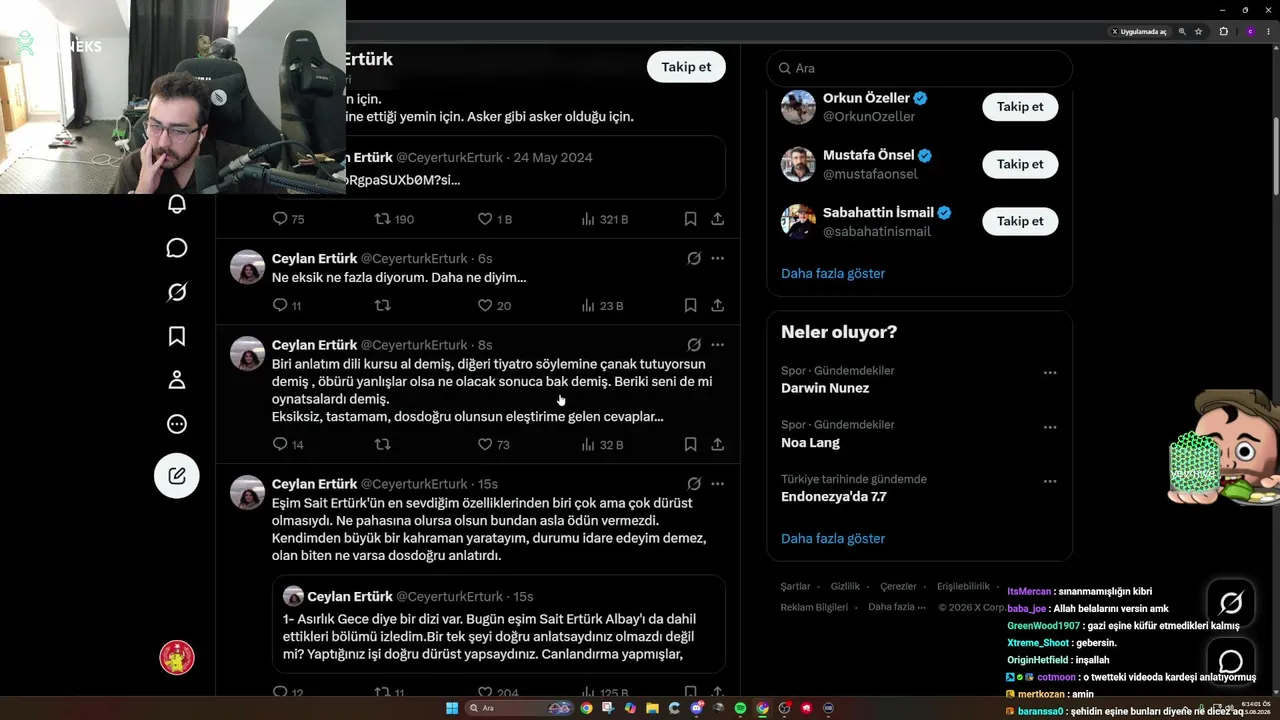Ask Grok about the 'Eşim Sait Ertürk'ün' tweet
Screen dimensions: 1280x720
point(694,483)
